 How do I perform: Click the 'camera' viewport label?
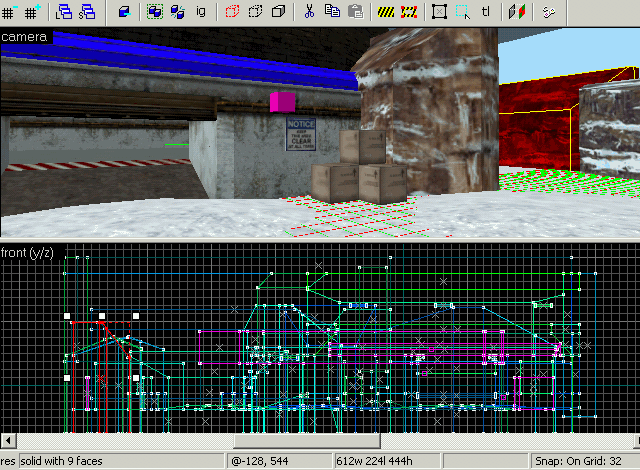click(24, 37)
